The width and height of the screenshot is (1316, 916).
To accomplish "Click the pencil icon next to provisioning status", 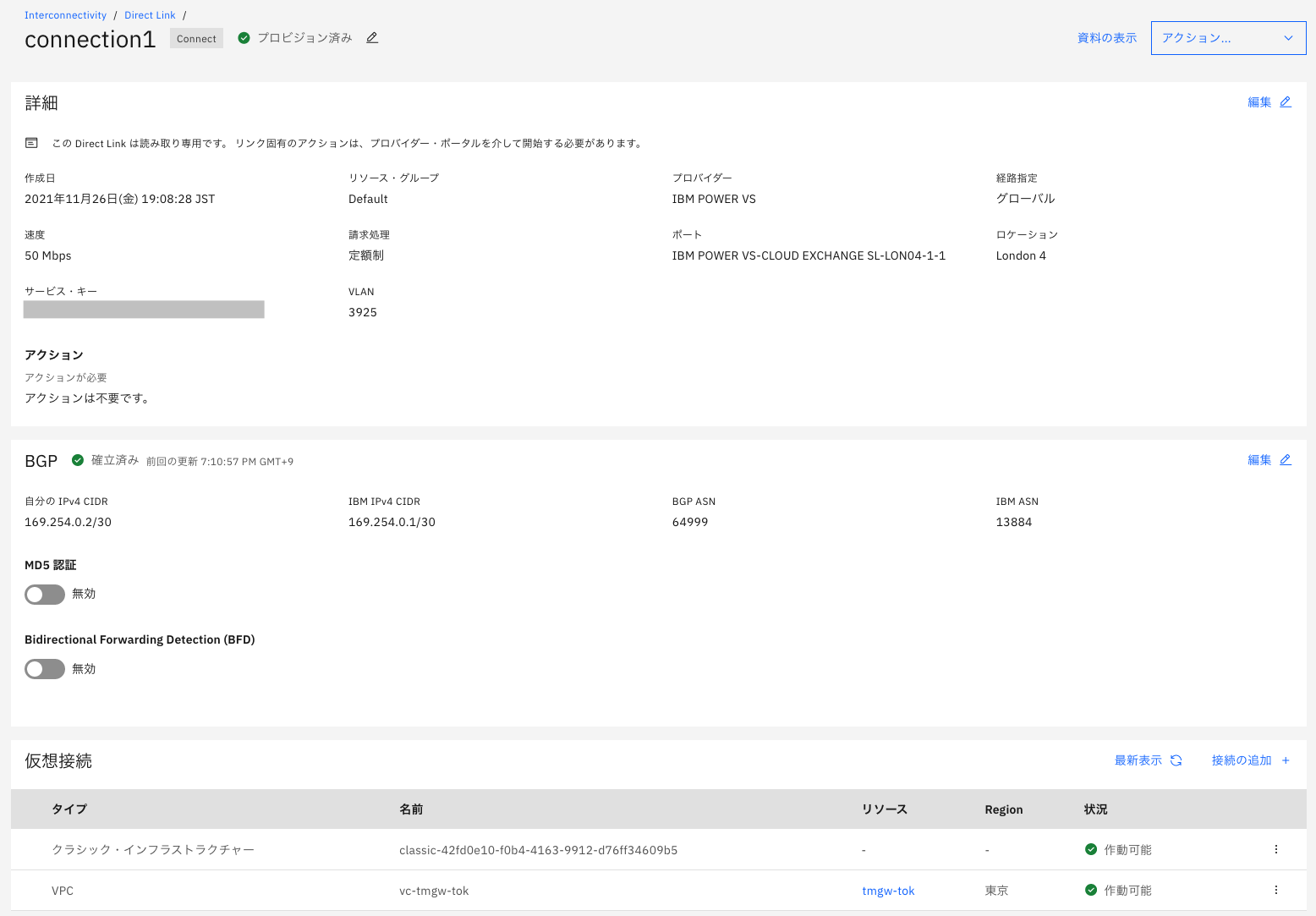I will click(372, 38).
